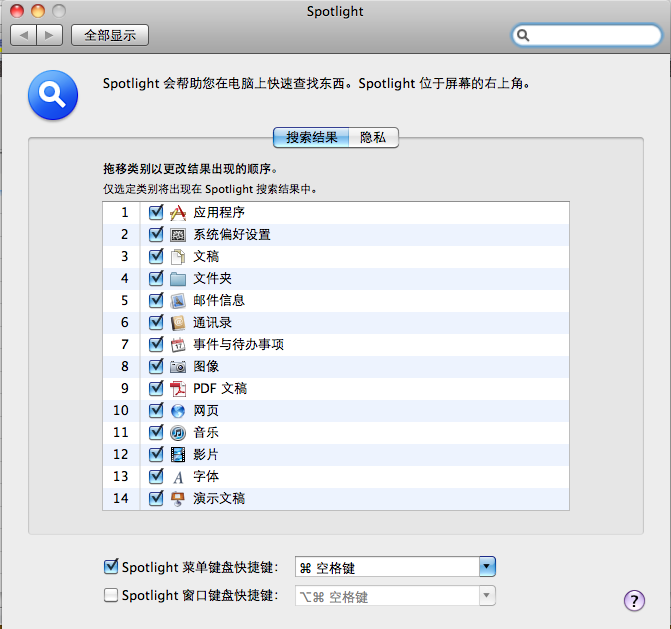Click the 音乐 iTunes icon

[x=178, y=433]
